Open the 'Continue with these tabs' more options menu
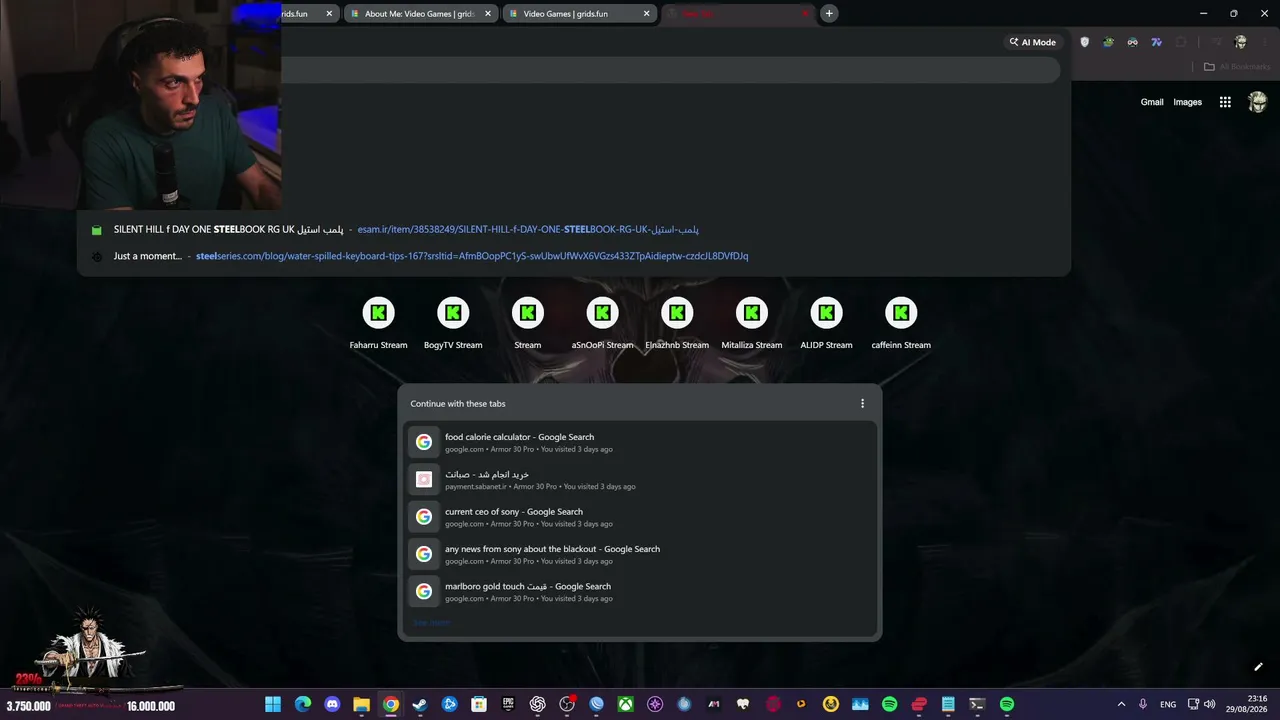This screenshot has height=720, width=1280. tap(863, 404)
